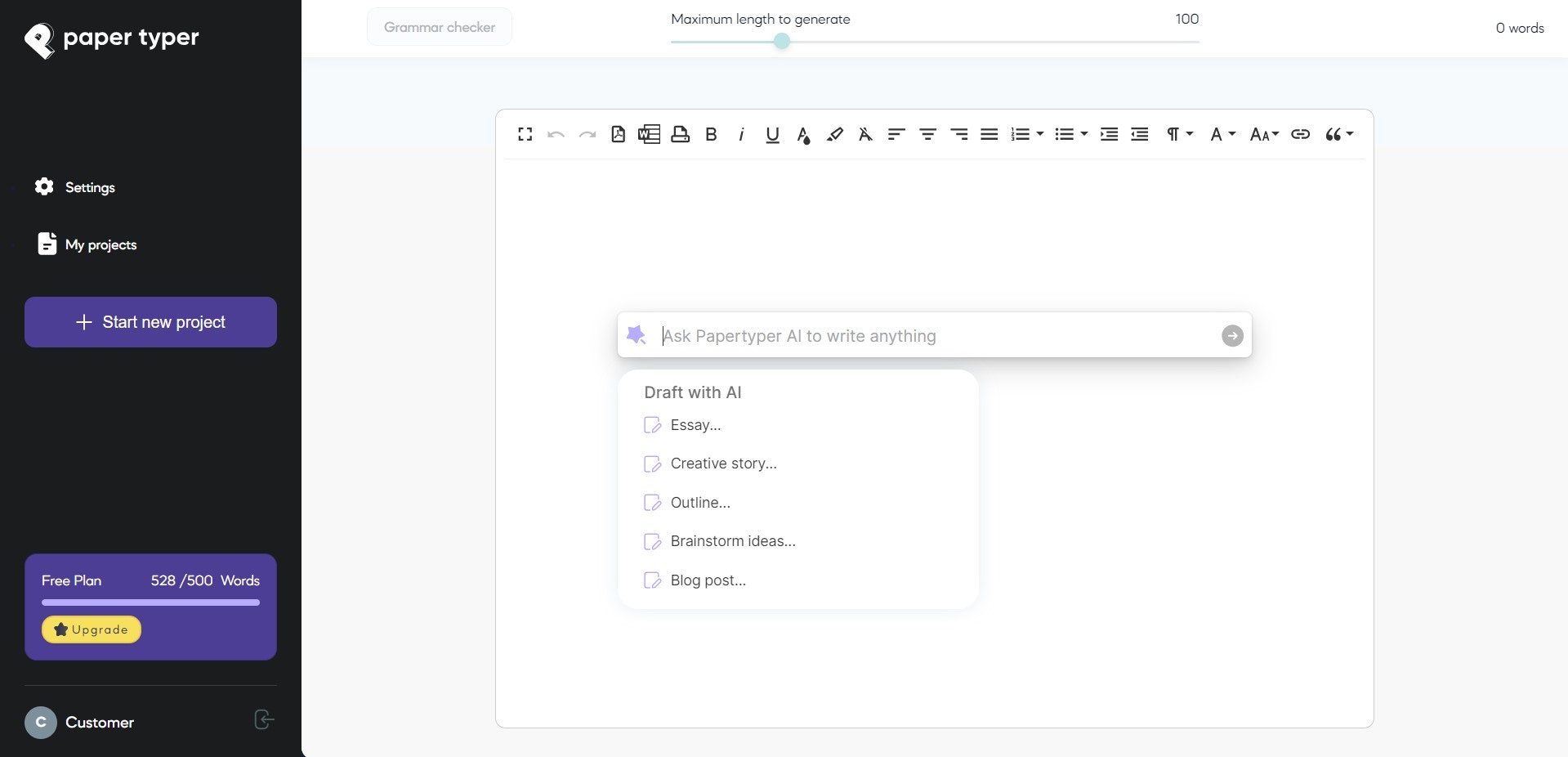Select the highlighter marker icon
1568x757 pixels.
point(834,134)
